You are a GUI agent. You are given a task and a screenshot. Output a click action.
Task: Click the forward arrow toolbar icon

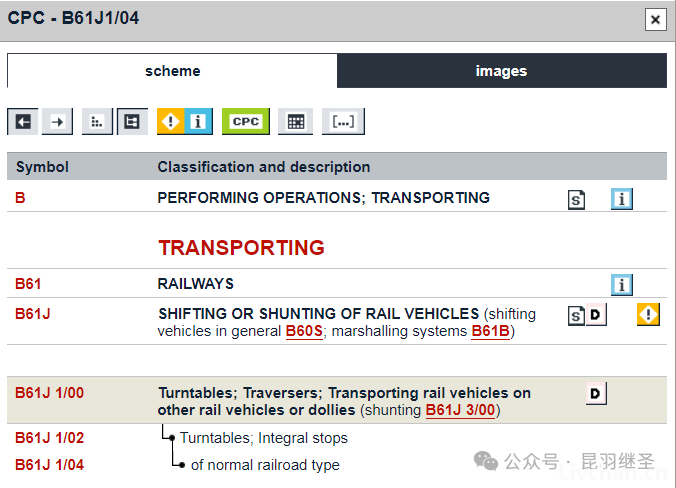57,122
